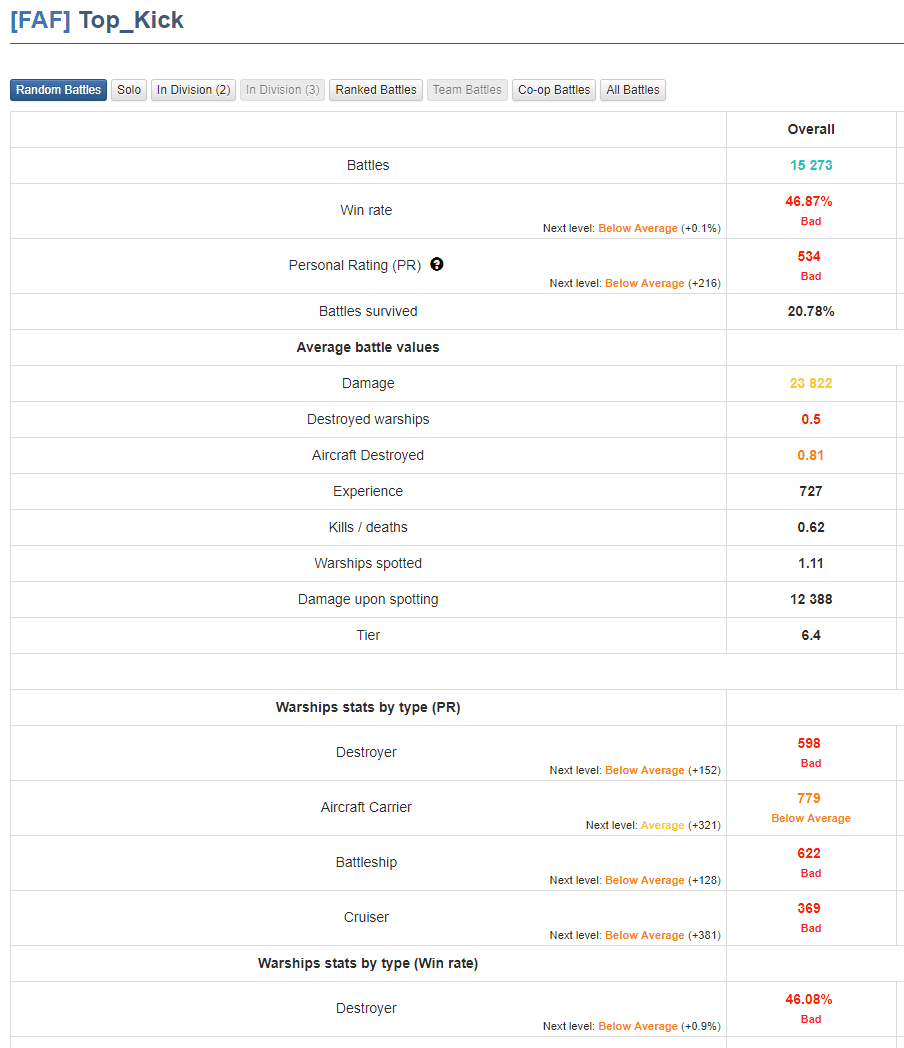Screen dimensions: 904x1048
Task: Click Average next level for Aircraft Carrier
Action: (x=662, y=825)
